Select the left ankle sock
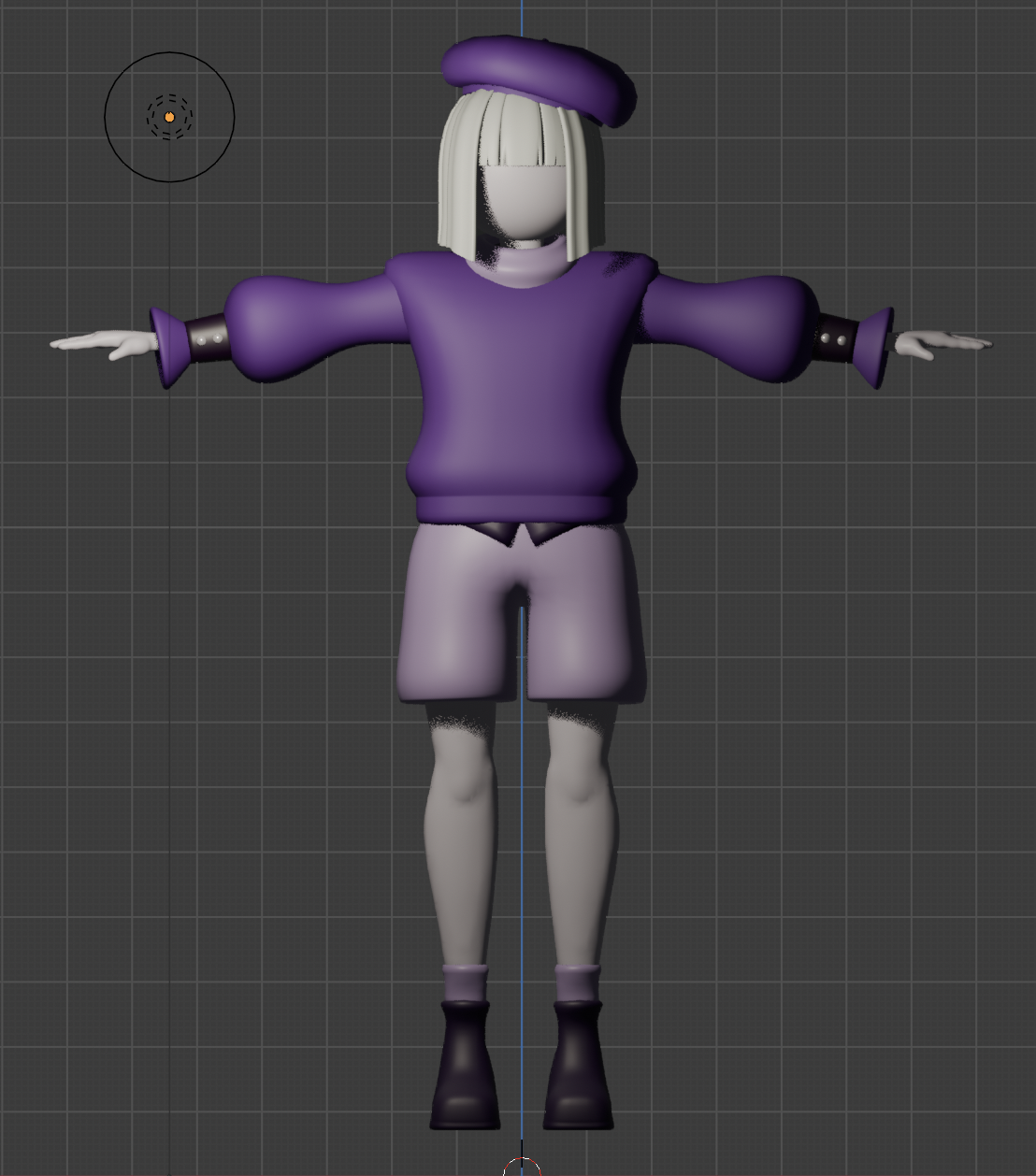Viewport: 1036px width, 1176px height. (465, 982)
